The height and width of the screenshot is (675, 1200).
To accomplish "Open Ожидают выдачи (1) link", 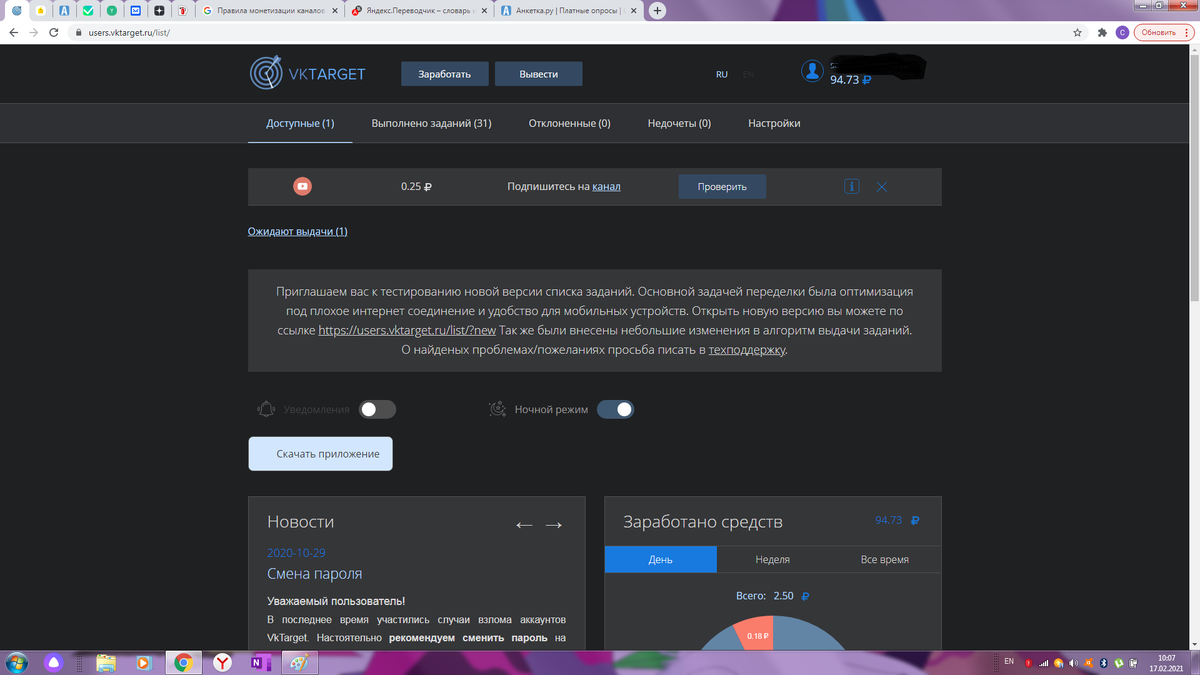I will (298, 231).
